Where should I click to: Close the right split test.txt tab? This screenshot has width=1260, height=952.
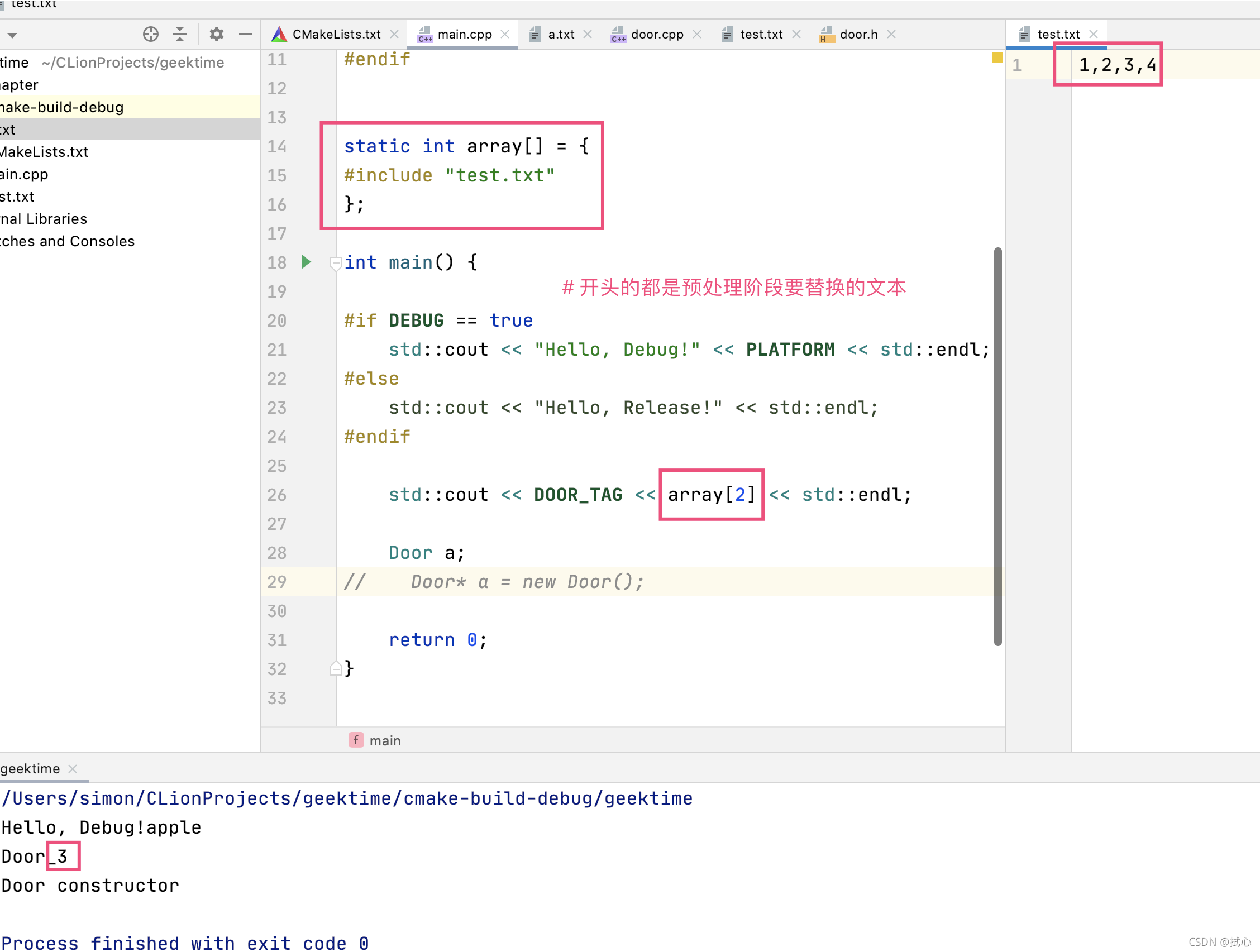[1093, 34]
